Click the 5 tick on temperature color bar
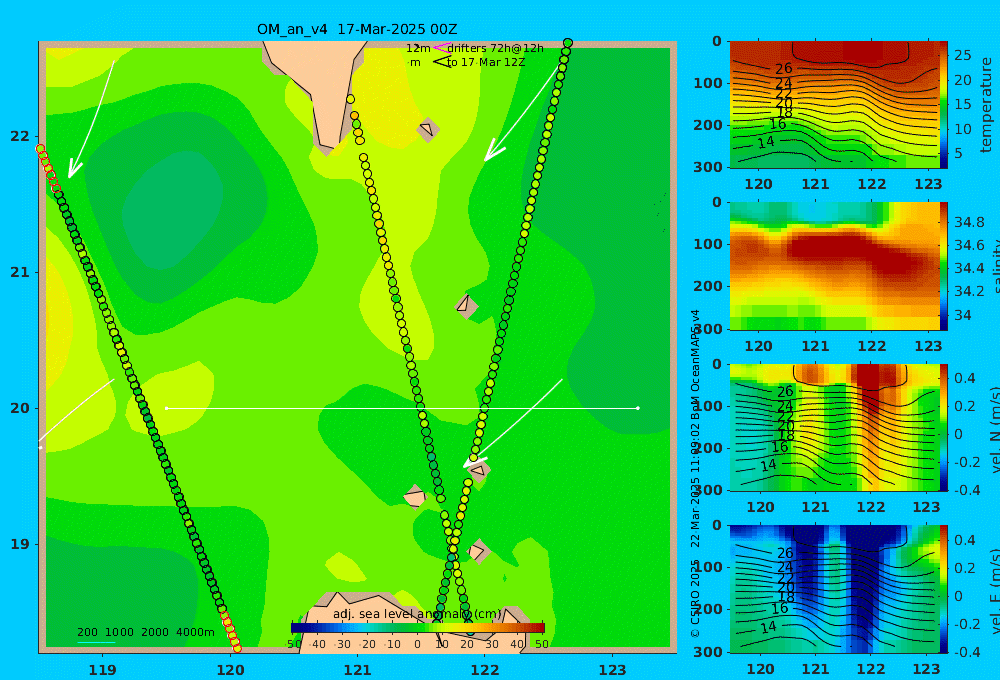This screenshot has height=680, width=1000. (x=958, y=154)
